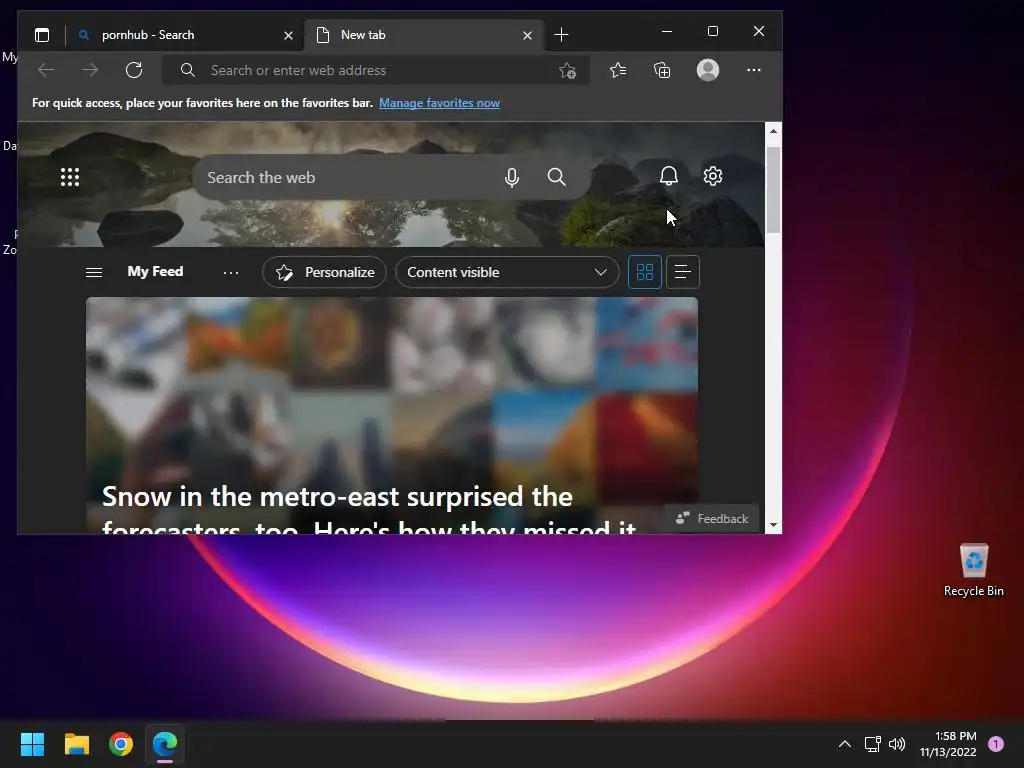This screenshot has width=1024, height=768.
Task: Submit web search with magnifier icon
Action: (x=556, y=177)
